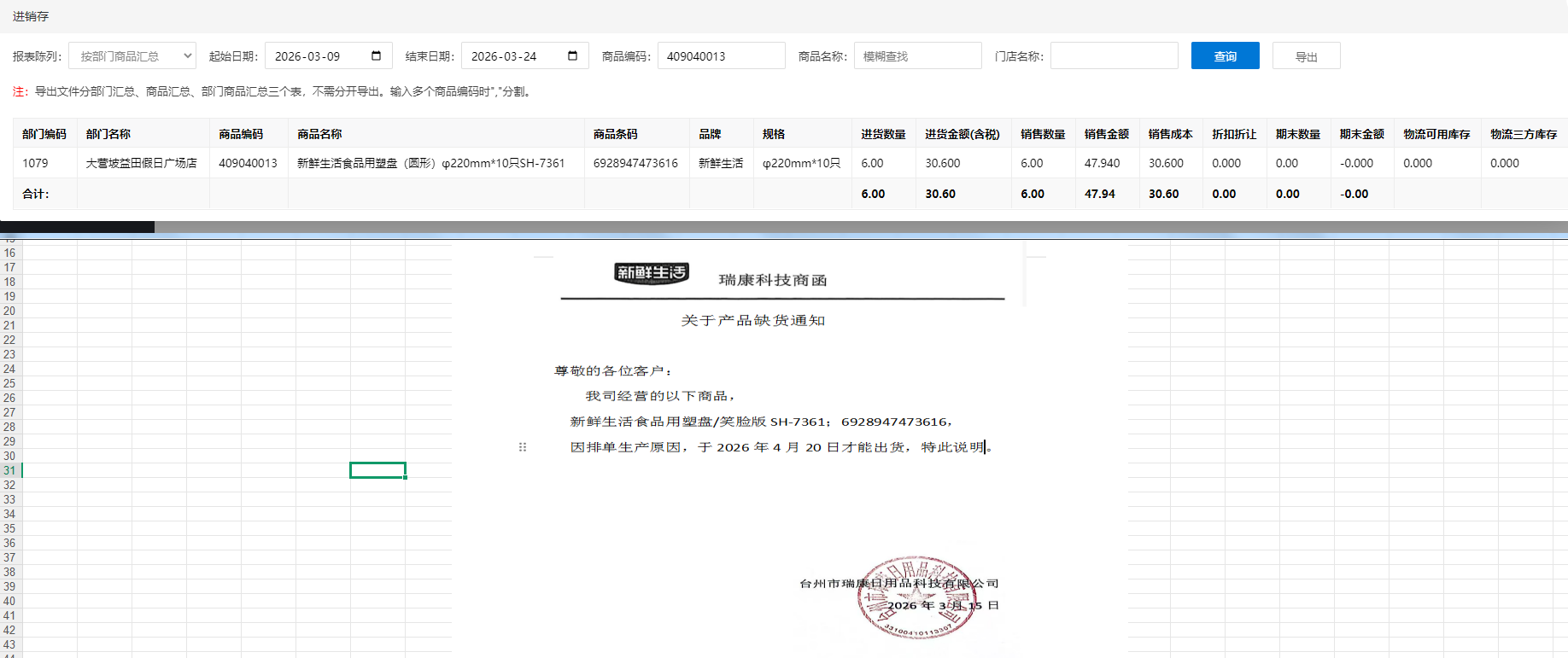Screen dimensions: 1568x658
Task: Click the dark horizontal scrollbar thumb
Action: 77,227
